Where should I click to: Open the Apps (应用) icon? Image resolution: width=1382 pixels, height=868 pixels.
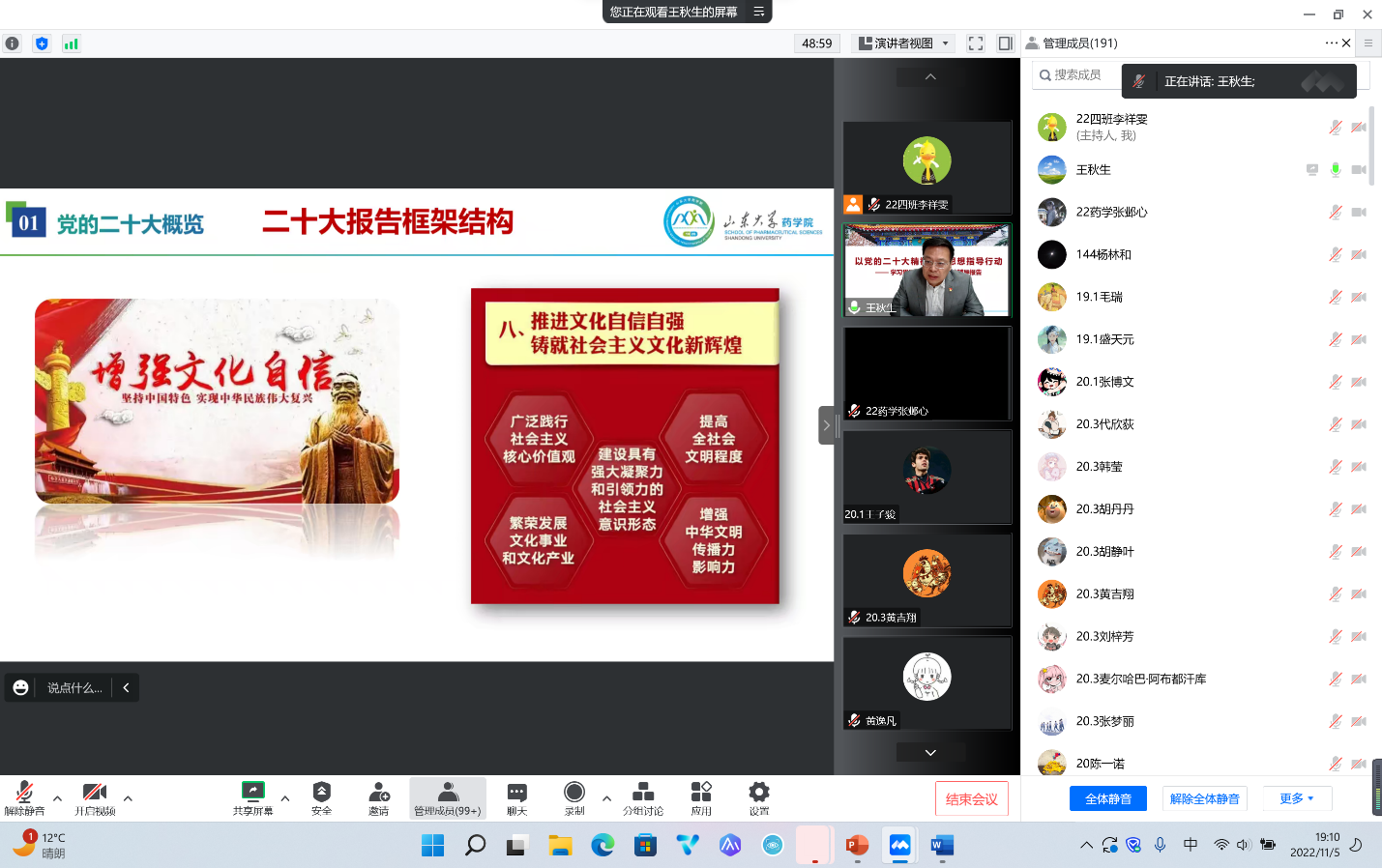coord(701,793)
